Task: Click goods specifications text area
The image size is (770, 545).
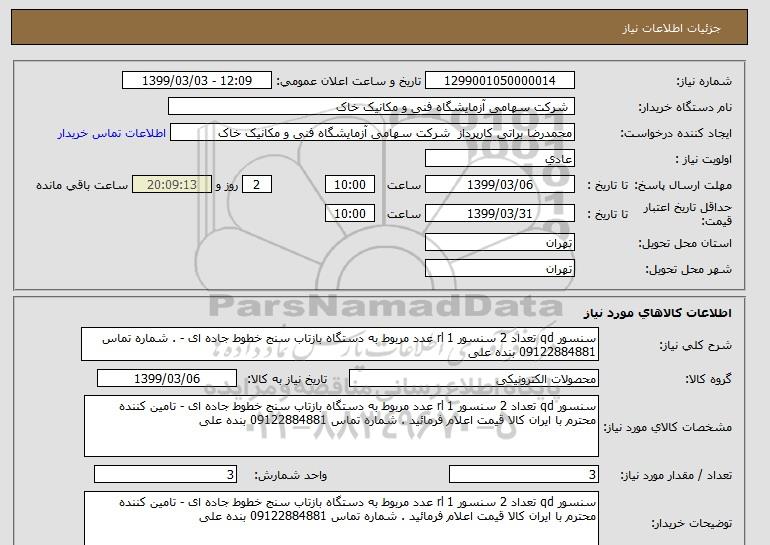Action: click(x=341, y=426)
